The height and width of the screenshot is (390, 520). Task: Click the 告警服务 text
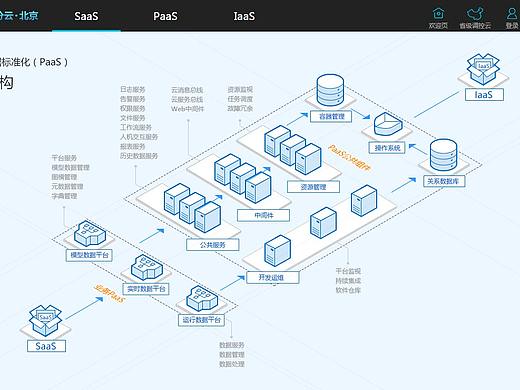point(133,99)
